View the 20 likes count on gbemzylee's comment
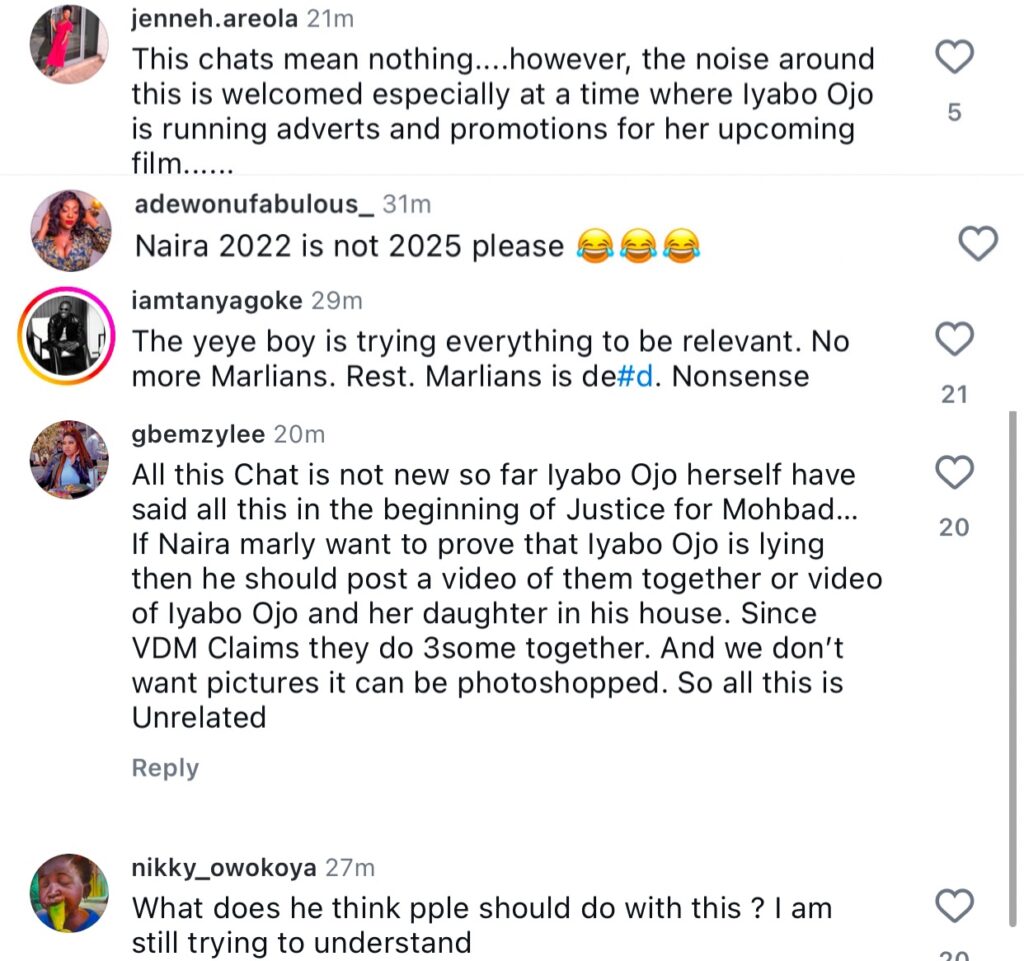This screenshot has height=961, width=1024. click(954, 527)
